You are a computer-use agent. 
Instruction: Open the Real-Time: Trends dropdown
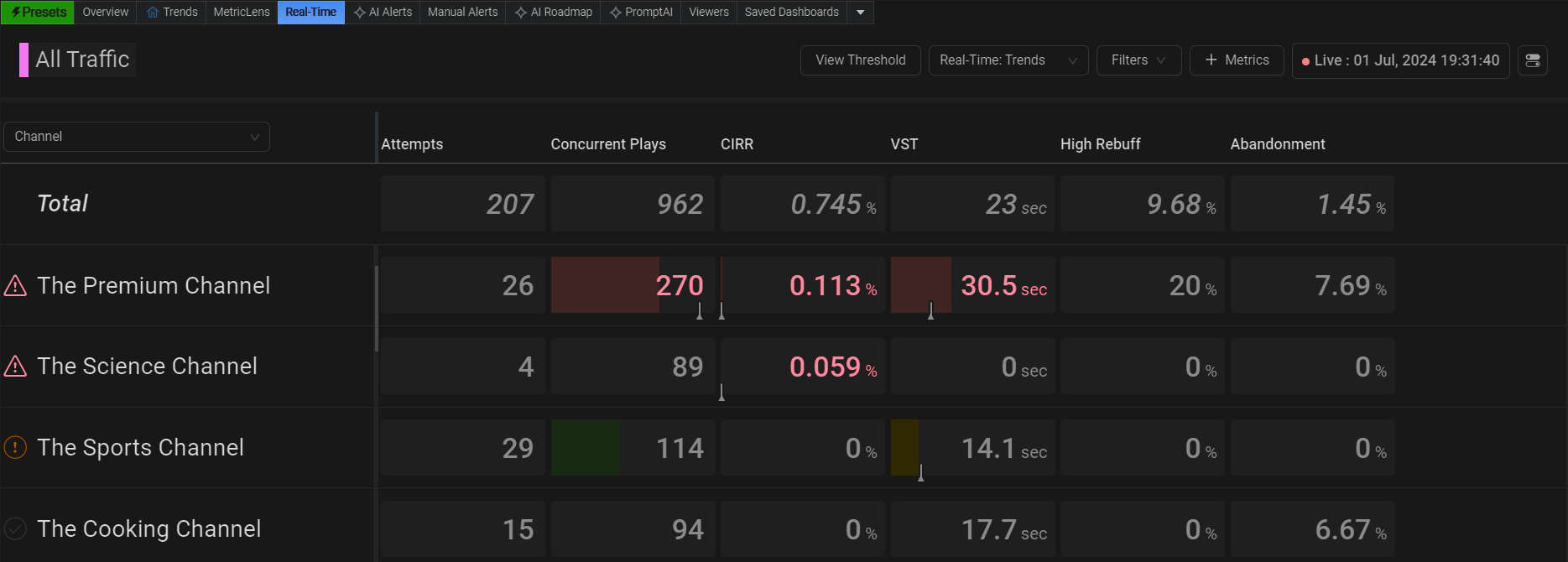pos(1008,60)
